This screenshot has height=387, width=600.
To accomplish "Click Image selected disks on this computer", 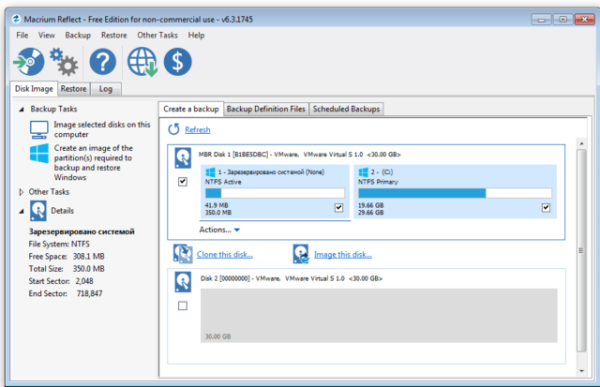I will coord(102,129).
